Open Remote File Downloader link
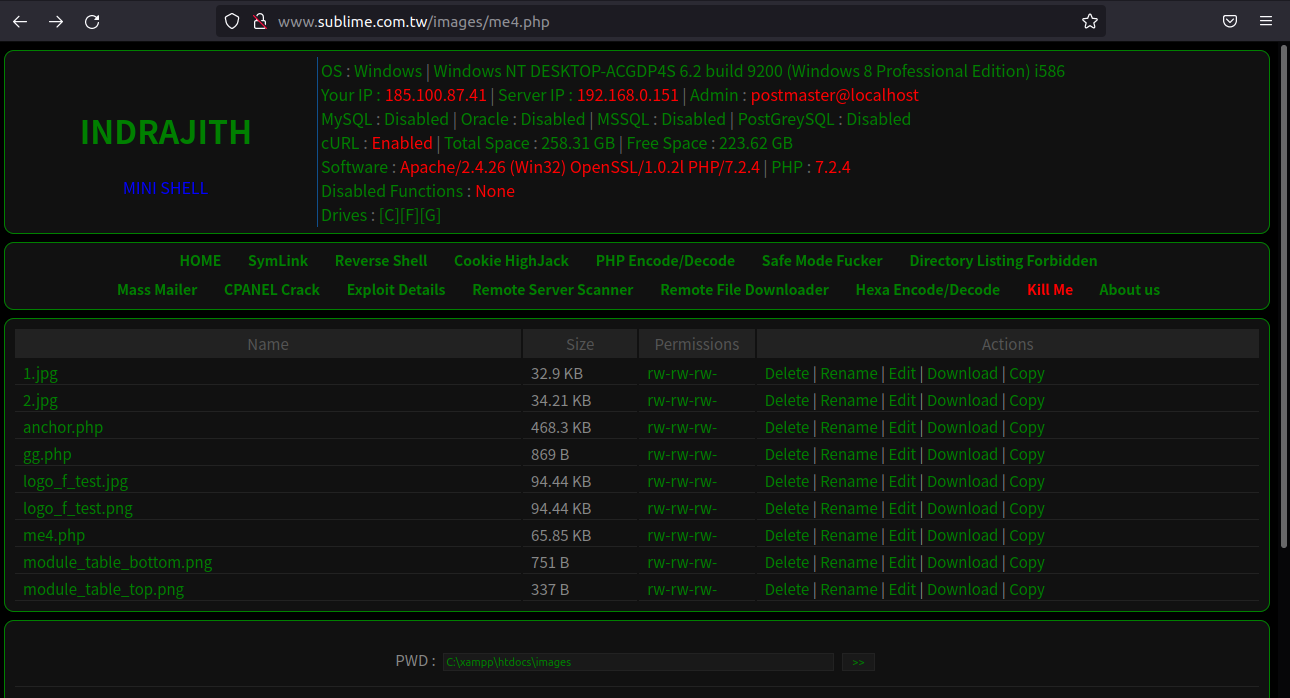 tap(744, 290)
